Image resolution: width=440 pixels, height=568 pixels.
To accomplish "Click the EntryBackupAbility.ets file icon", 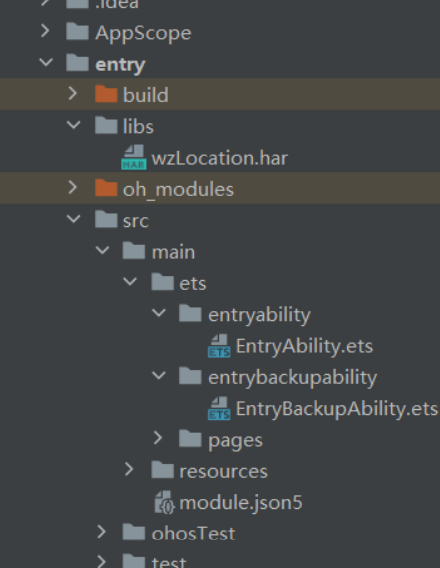I will (219, 409).
